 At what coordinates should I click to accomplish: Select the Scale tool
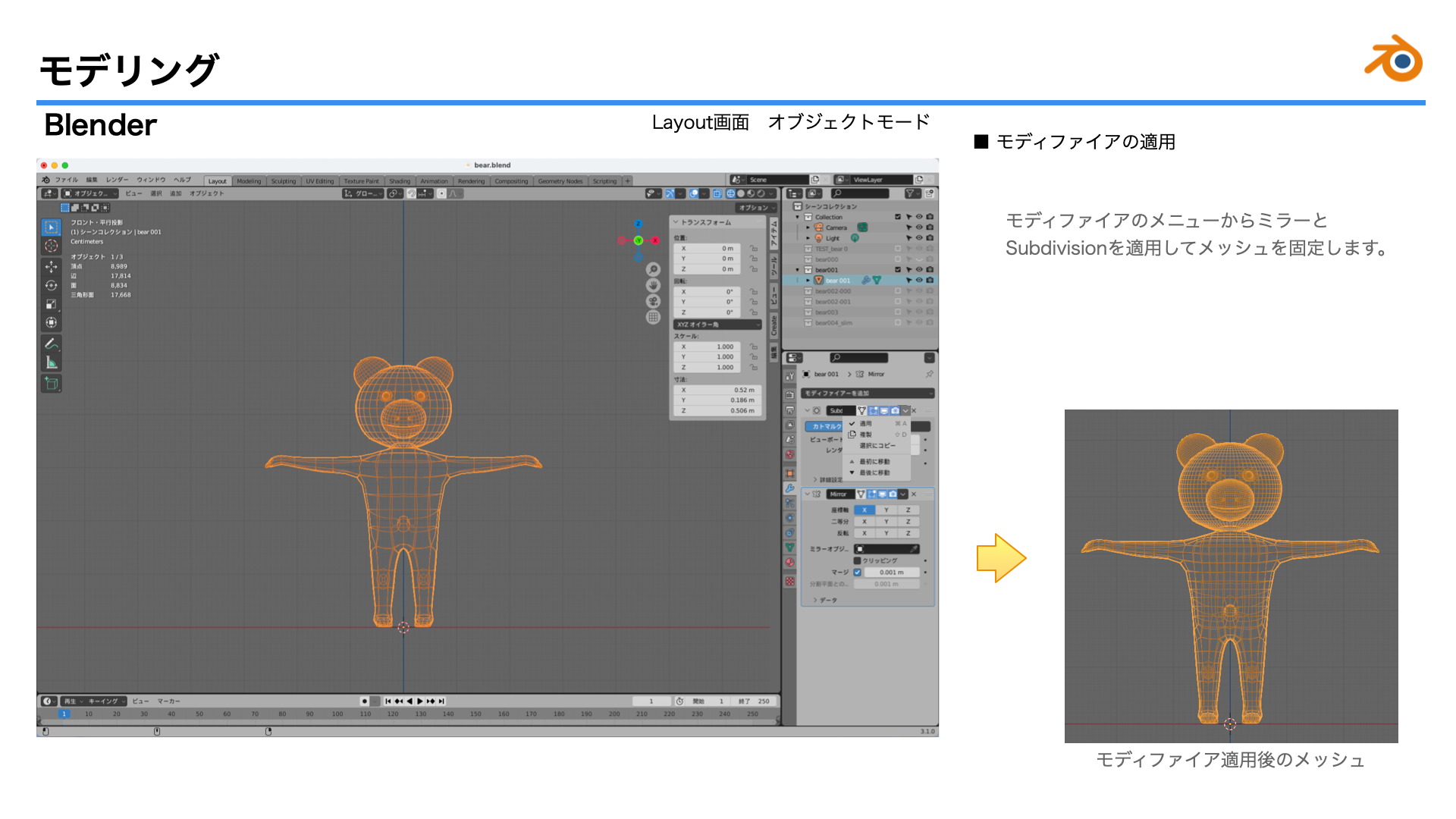tap(51, 304)
